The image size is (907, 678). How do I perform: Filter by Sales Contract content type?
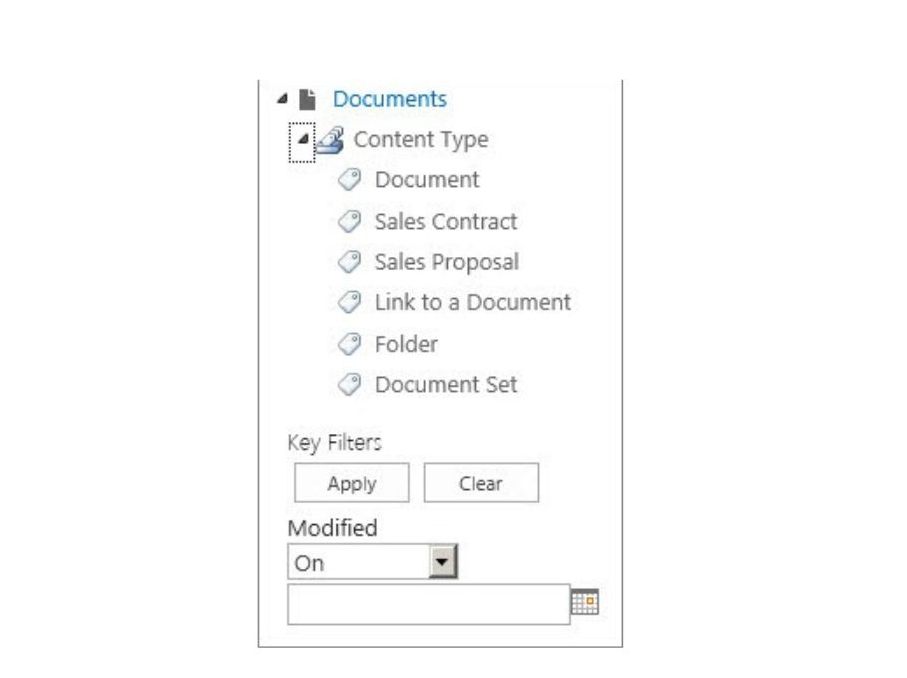[x=446, y=221]
